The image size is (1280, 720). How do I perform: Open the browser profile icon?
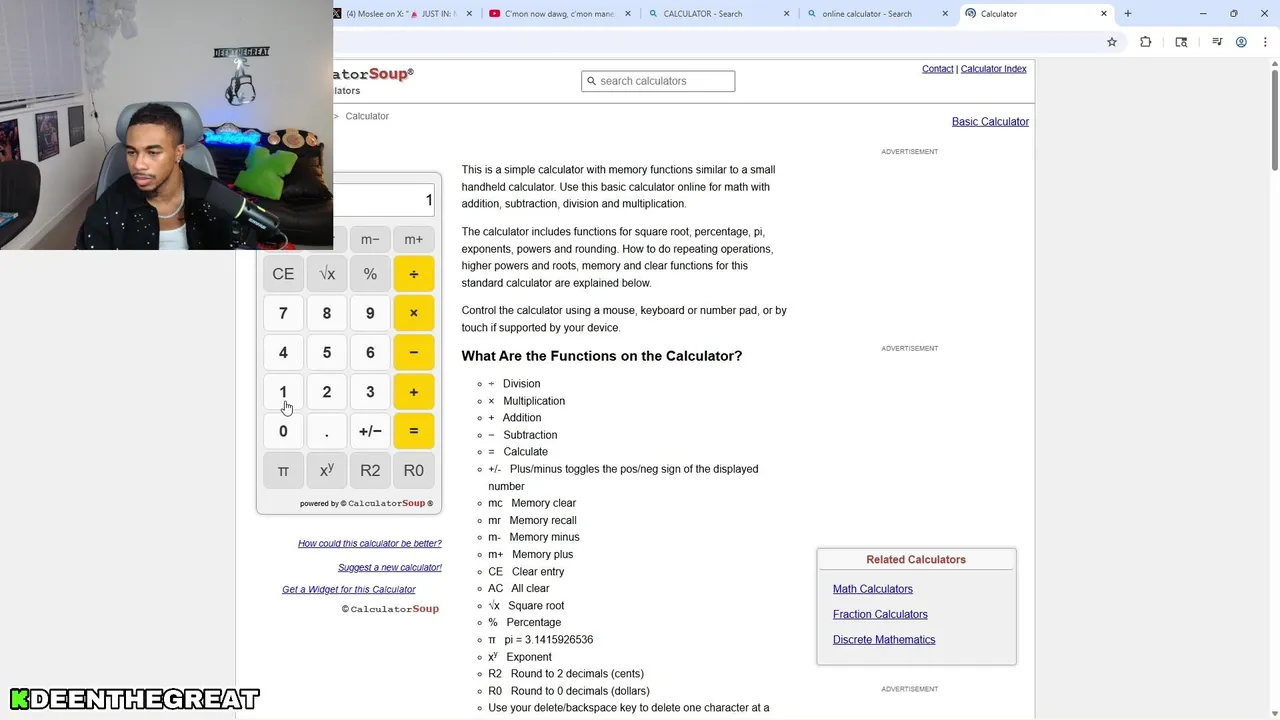(1241, 42)
